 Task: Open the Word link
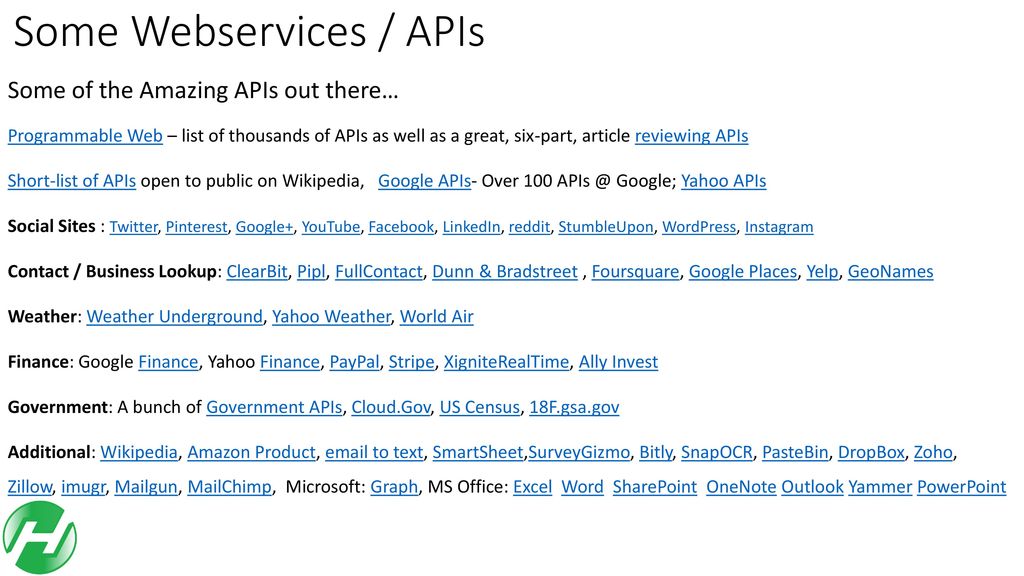(x=583, y=487)
